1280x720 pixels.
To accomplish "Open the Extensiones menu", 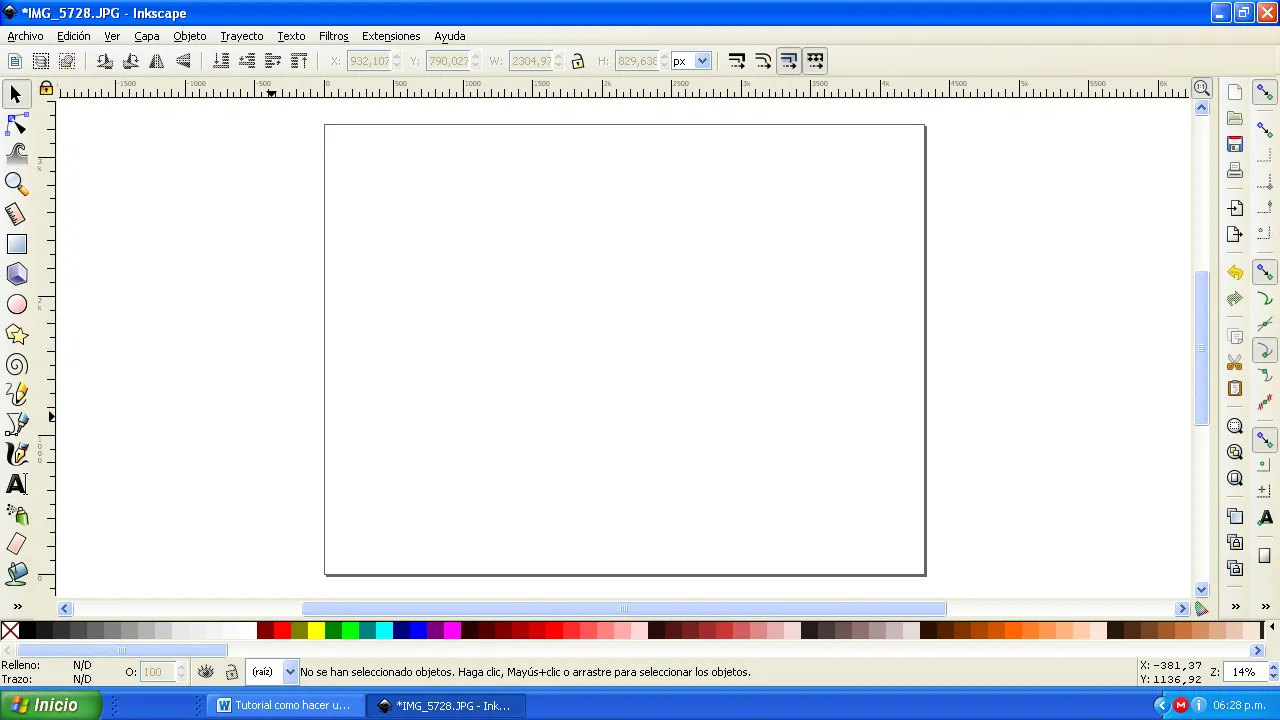I will tap(390, 36).
